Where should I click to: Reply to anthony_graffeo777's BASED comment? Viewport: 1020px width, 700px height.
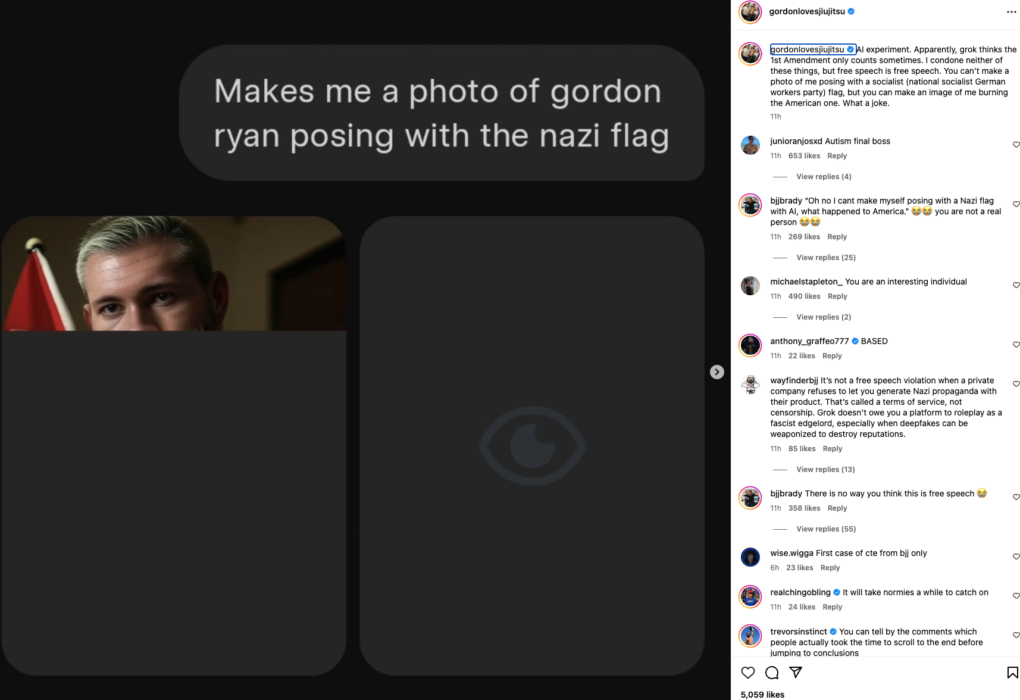(832, 356)
